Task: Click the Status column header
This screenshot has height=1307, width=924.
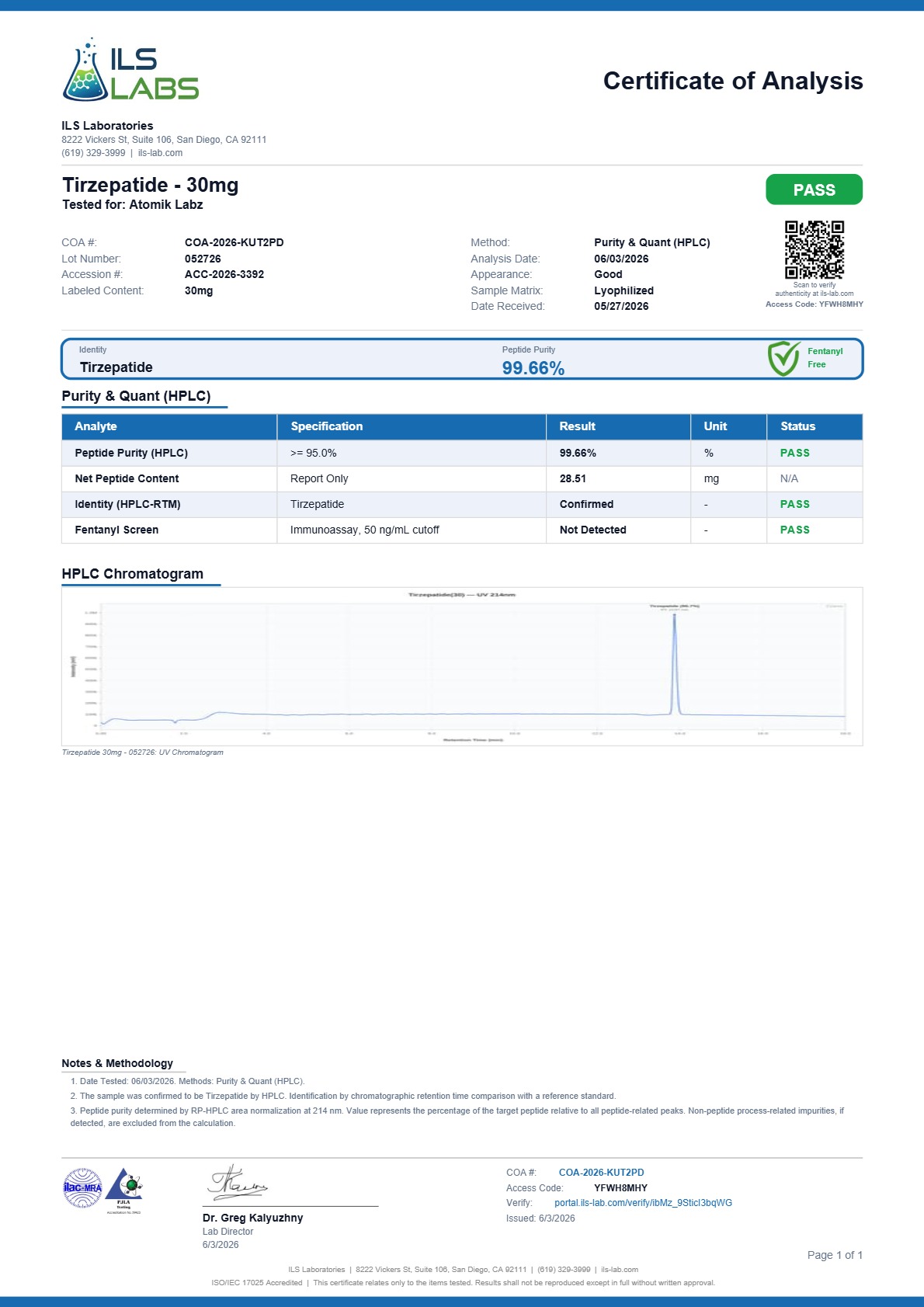Action: pos(815,426)
